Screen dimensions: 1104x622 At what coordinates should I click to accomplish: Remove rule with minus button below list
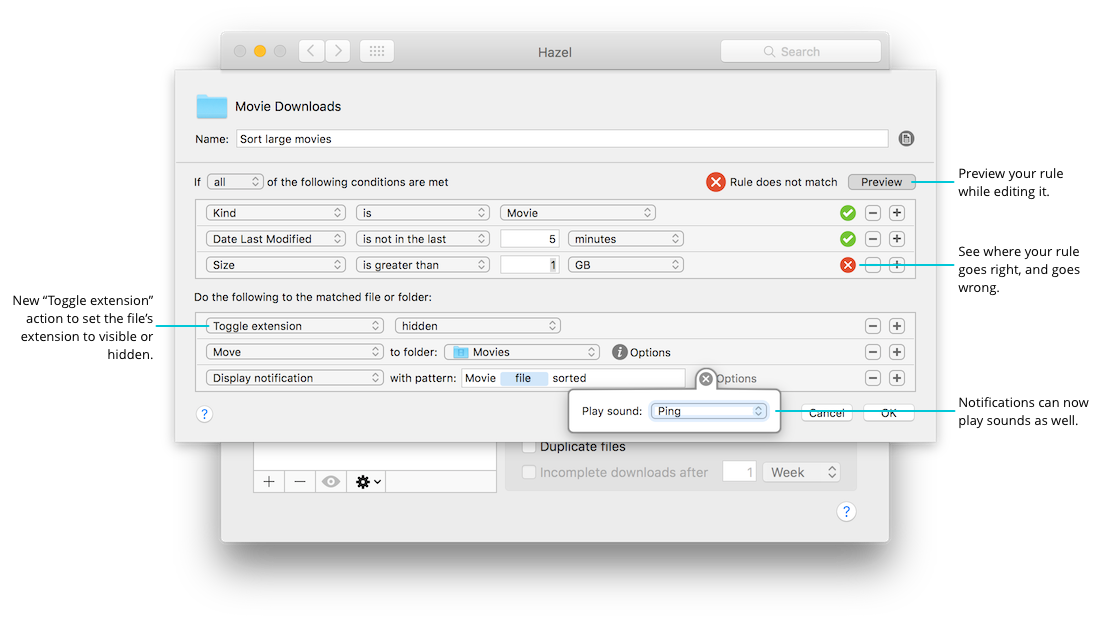click(x=300, y=481)
